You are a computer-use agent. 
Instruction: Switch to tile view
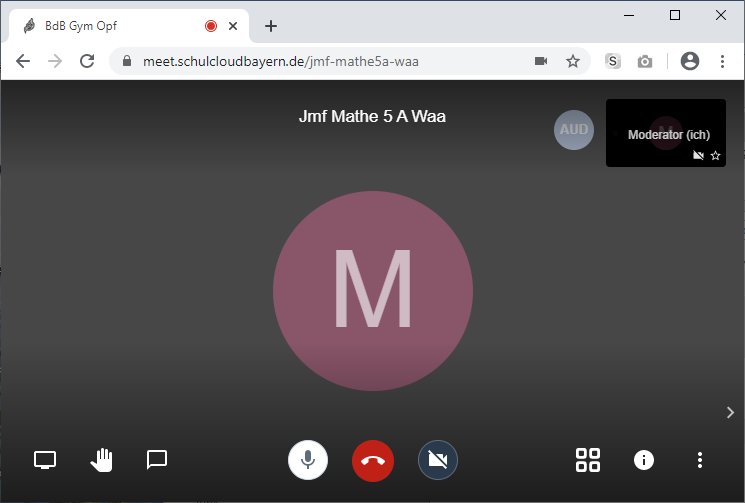tap(588, 460)
